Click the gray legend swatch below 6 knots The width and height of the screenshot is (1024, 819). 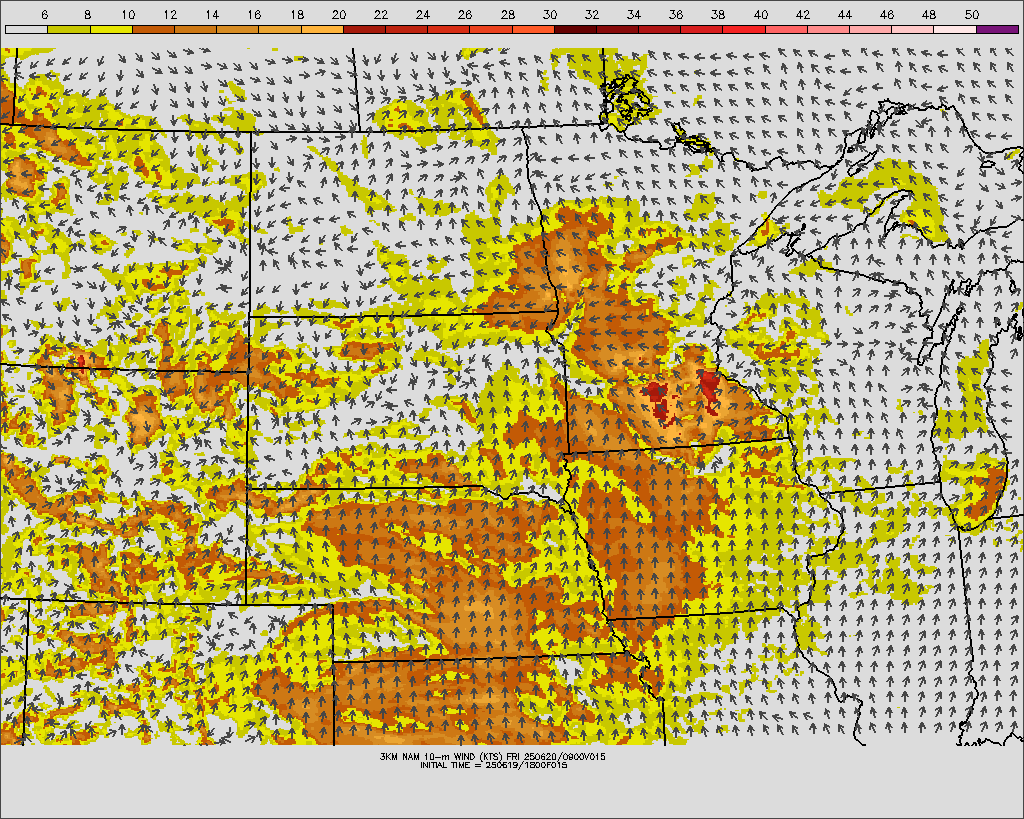point(26,29)
